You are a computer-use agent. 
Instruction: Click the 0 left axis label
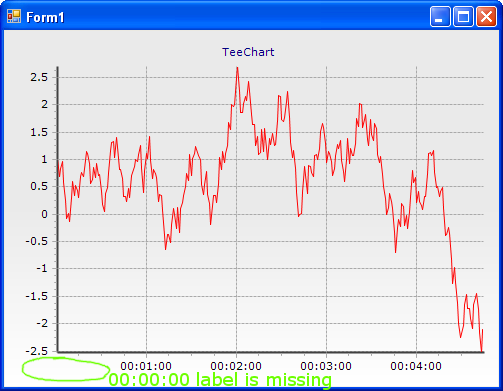click(x=45, y=214)
